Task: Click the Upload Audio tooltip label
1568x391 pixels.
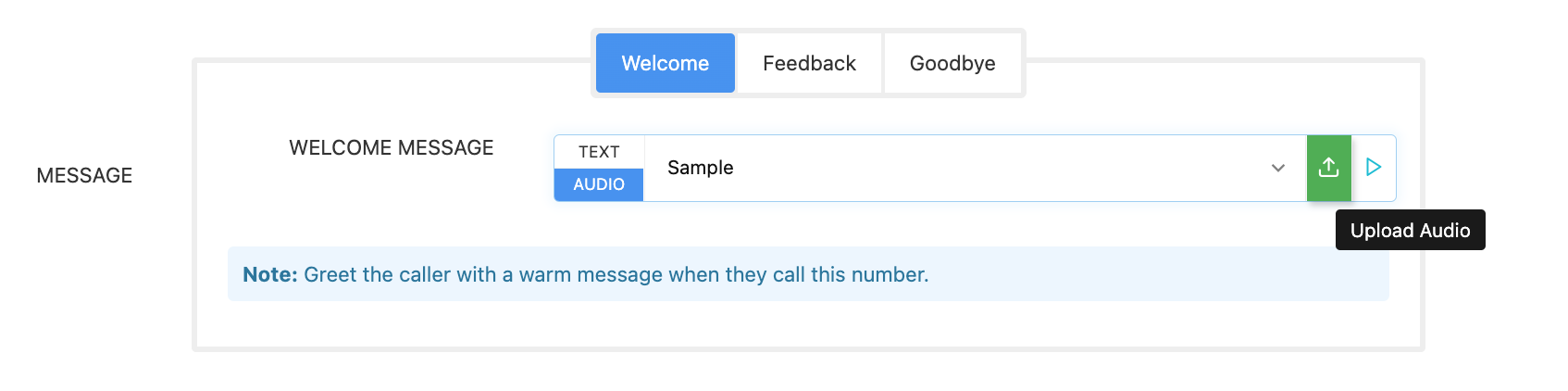Action: pyautogui.click(x=1410, y=230)
